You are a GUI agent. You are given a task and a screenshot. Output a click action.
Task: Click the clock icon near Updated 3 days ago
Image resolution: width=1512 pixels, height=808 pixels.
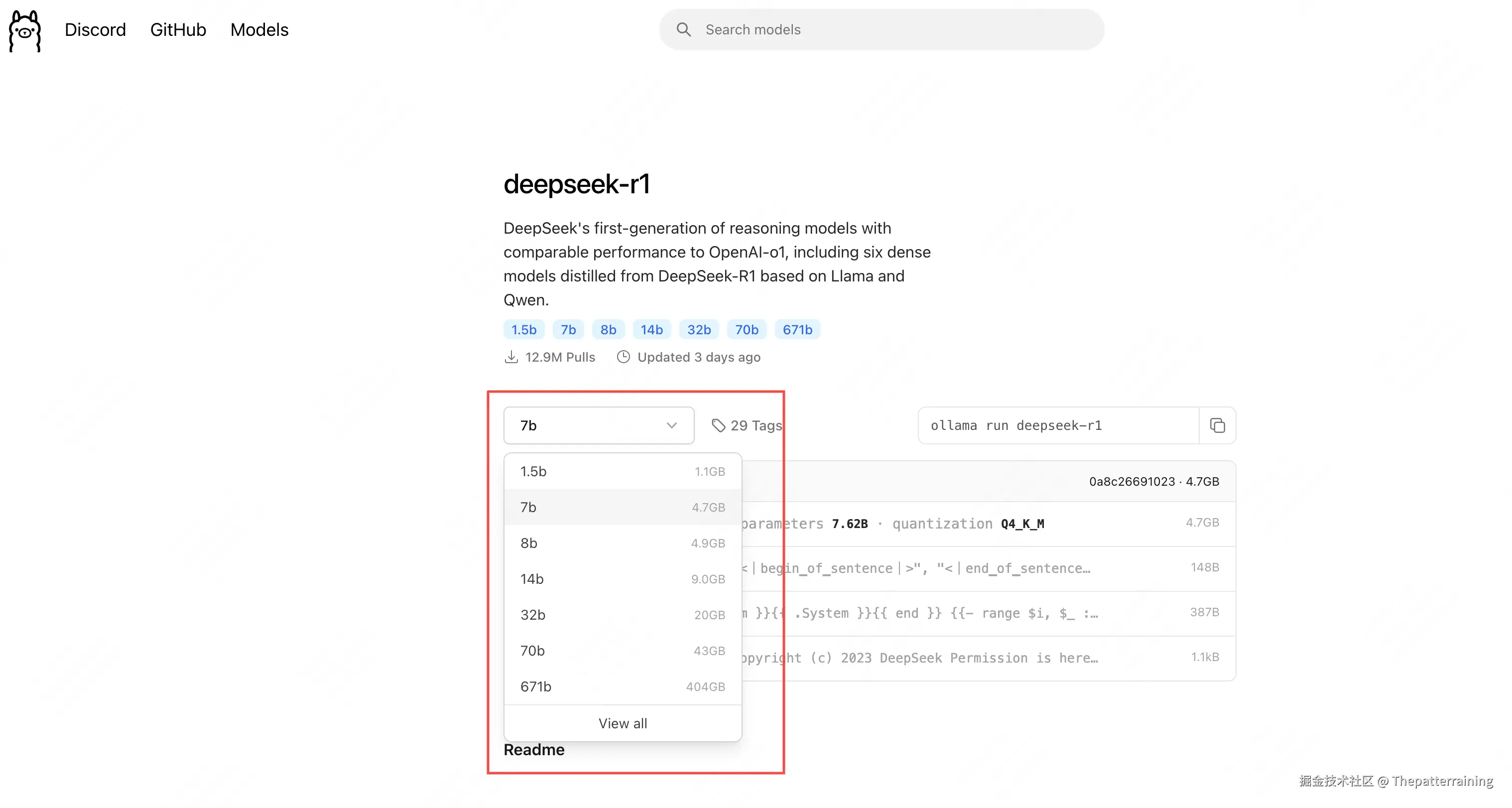click(624, 357)
